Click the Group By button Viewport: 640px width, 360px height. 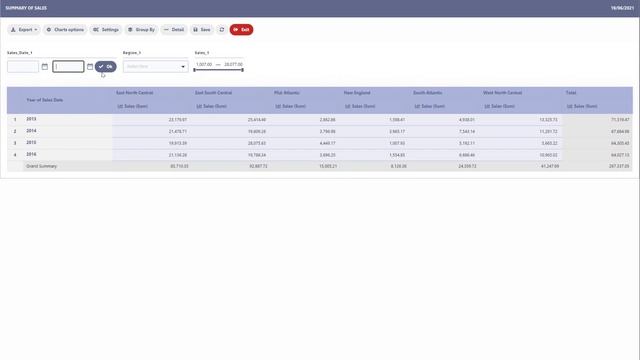click(x=141, y=30)
